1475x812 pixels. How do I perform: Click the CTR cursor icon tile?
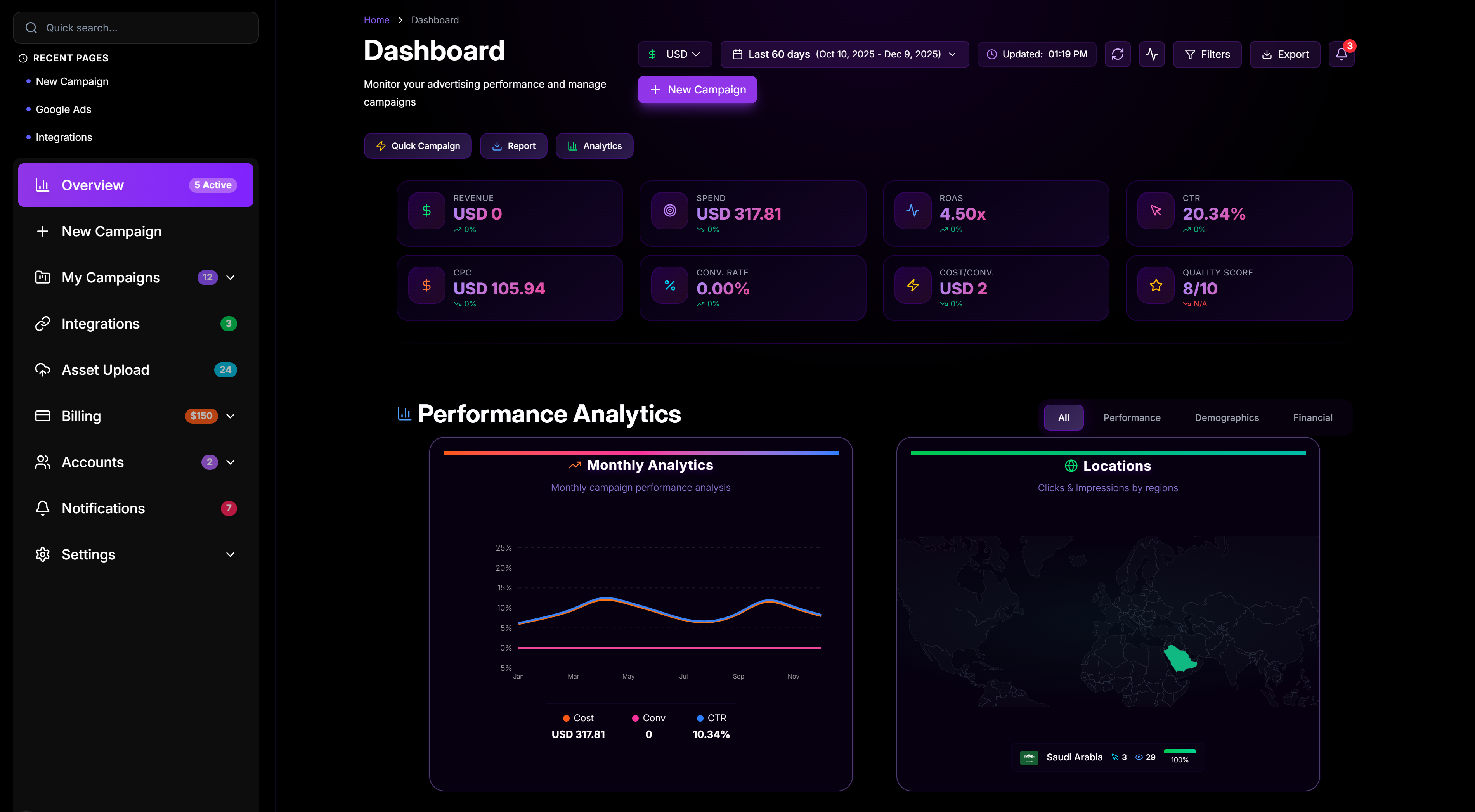pyautogui.click(x=1156, y=211)
